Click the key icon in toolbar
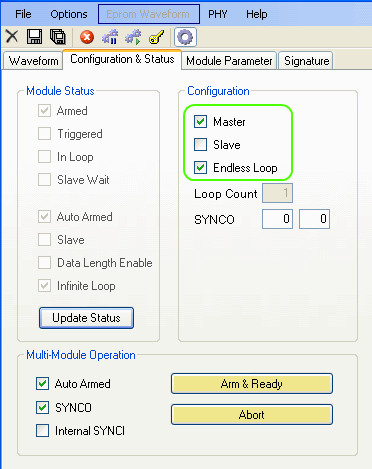This screenshot has height=469, width=372. click(157, 37)
